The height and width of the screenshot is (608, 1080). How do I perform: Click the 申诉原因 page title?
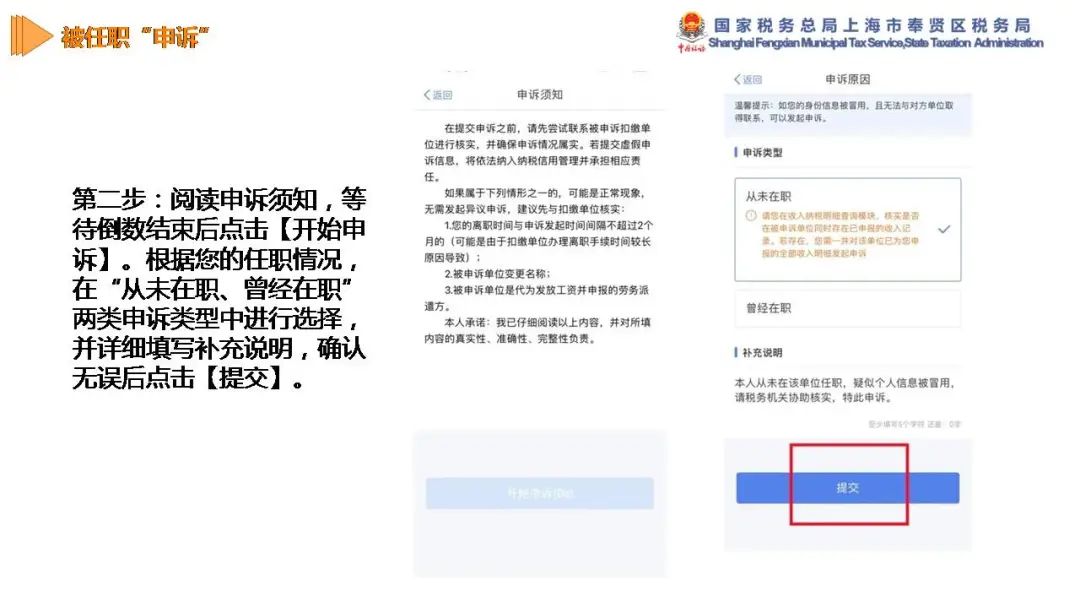(x=847, y=79)
